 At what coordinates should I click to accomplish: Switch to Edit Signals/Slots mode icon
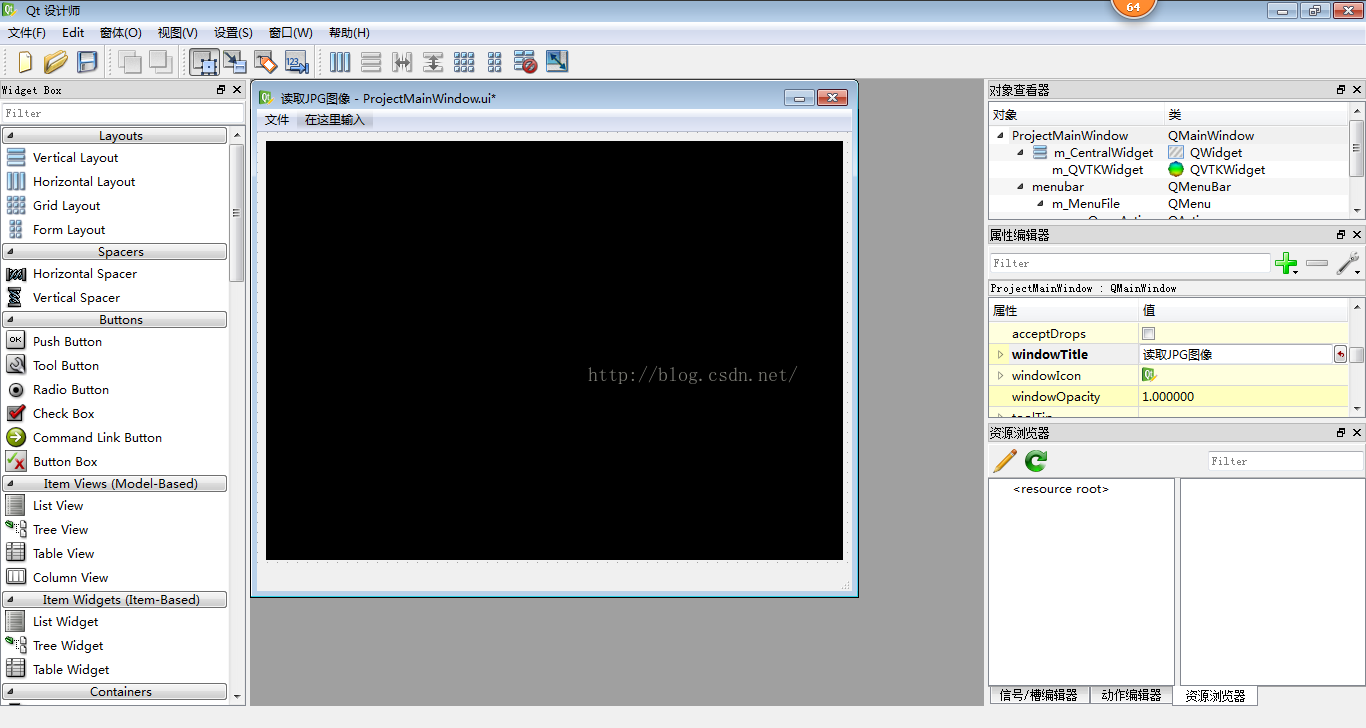point(235,62)
